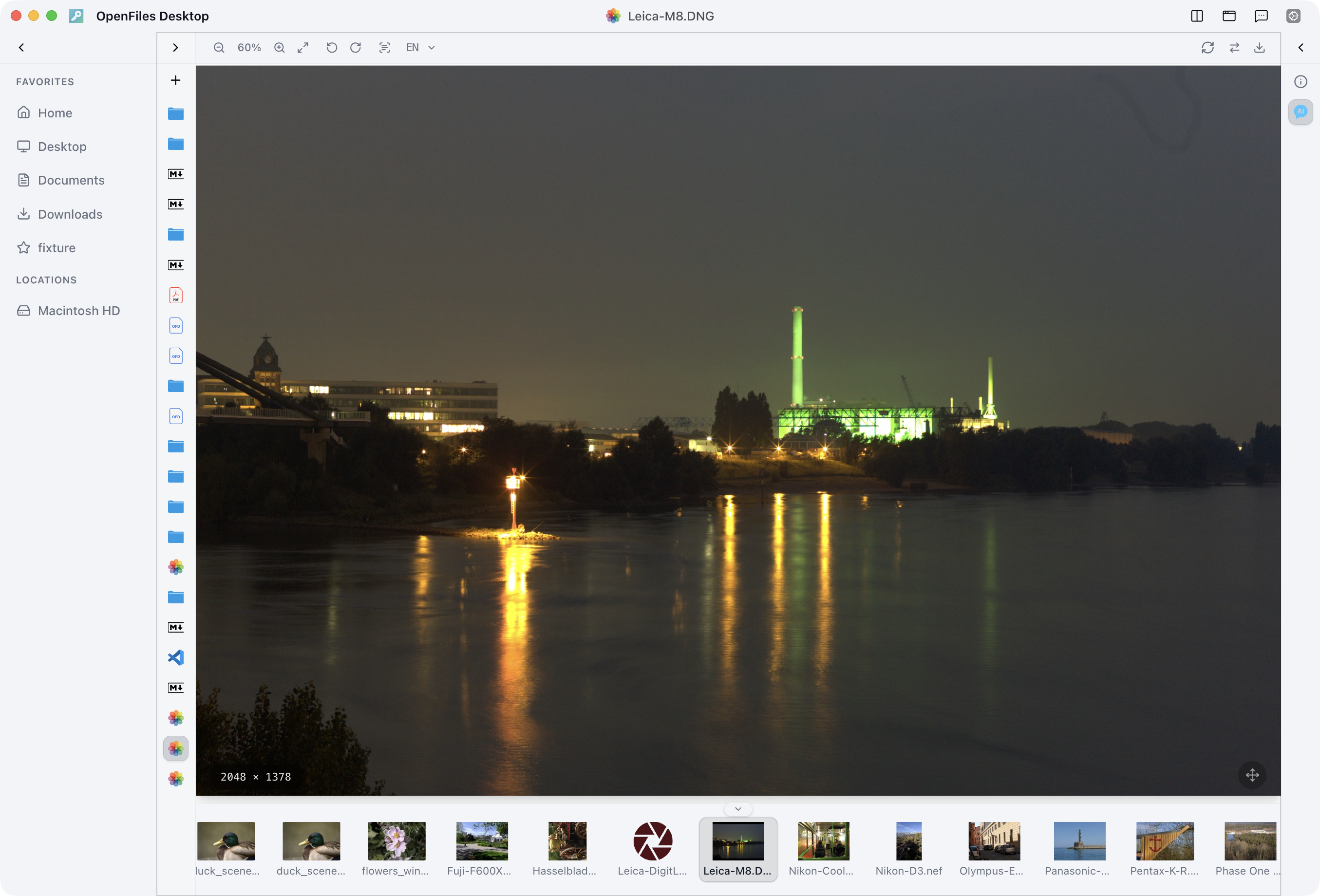Open Leica-DigitL... thumbnail
This screenshot has width=1320, height=896.
[653, 849]
